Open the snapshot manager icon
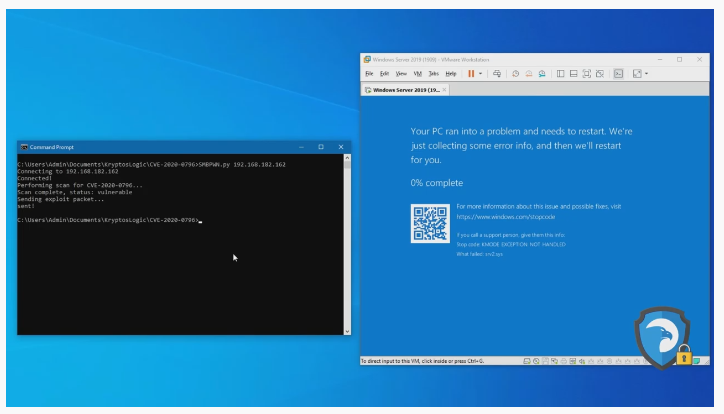Viewport: 724px width, 414px height. (542, 74)
